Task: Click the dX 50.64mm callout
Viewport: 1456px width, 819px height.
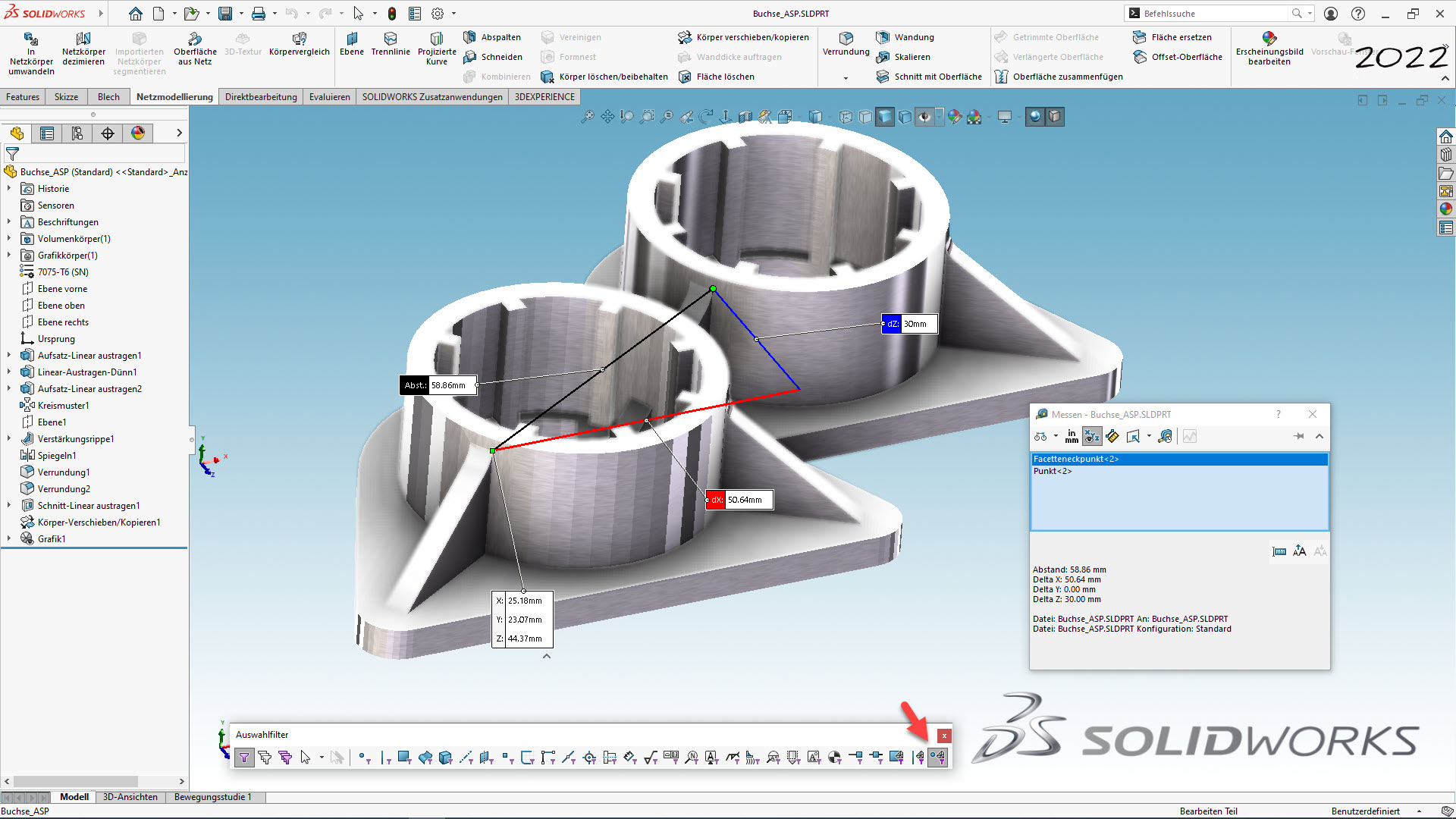Action: 739,500
